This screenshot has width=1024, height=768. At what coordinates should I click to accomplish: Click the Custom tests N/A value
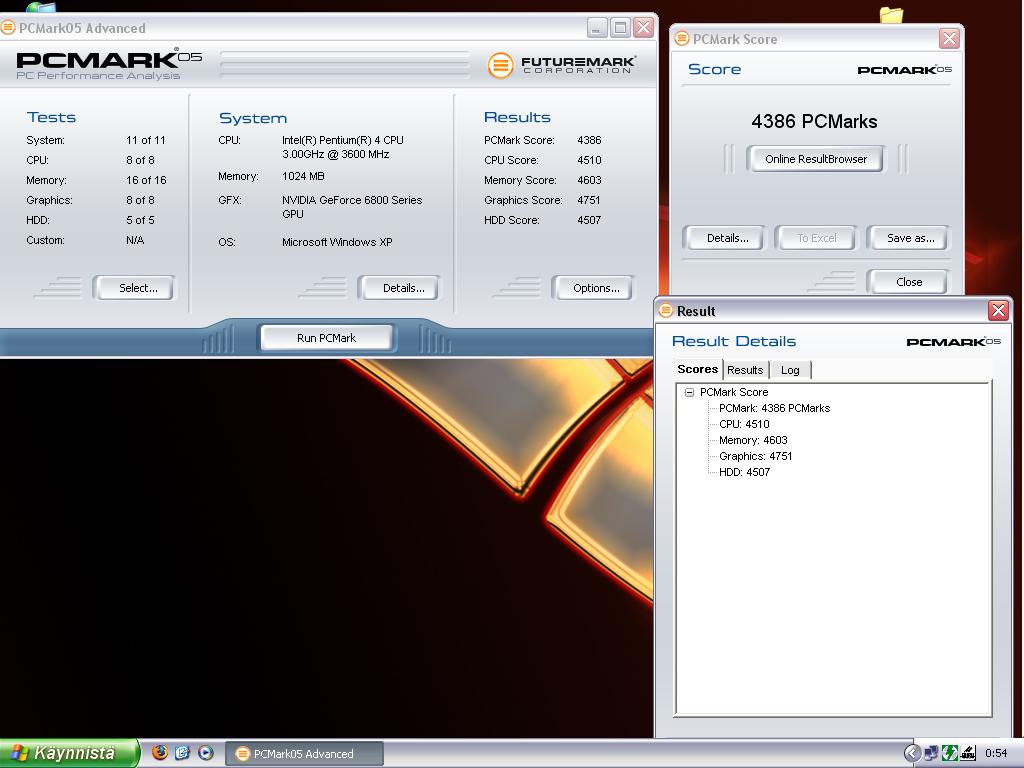(x=135, y=240)
